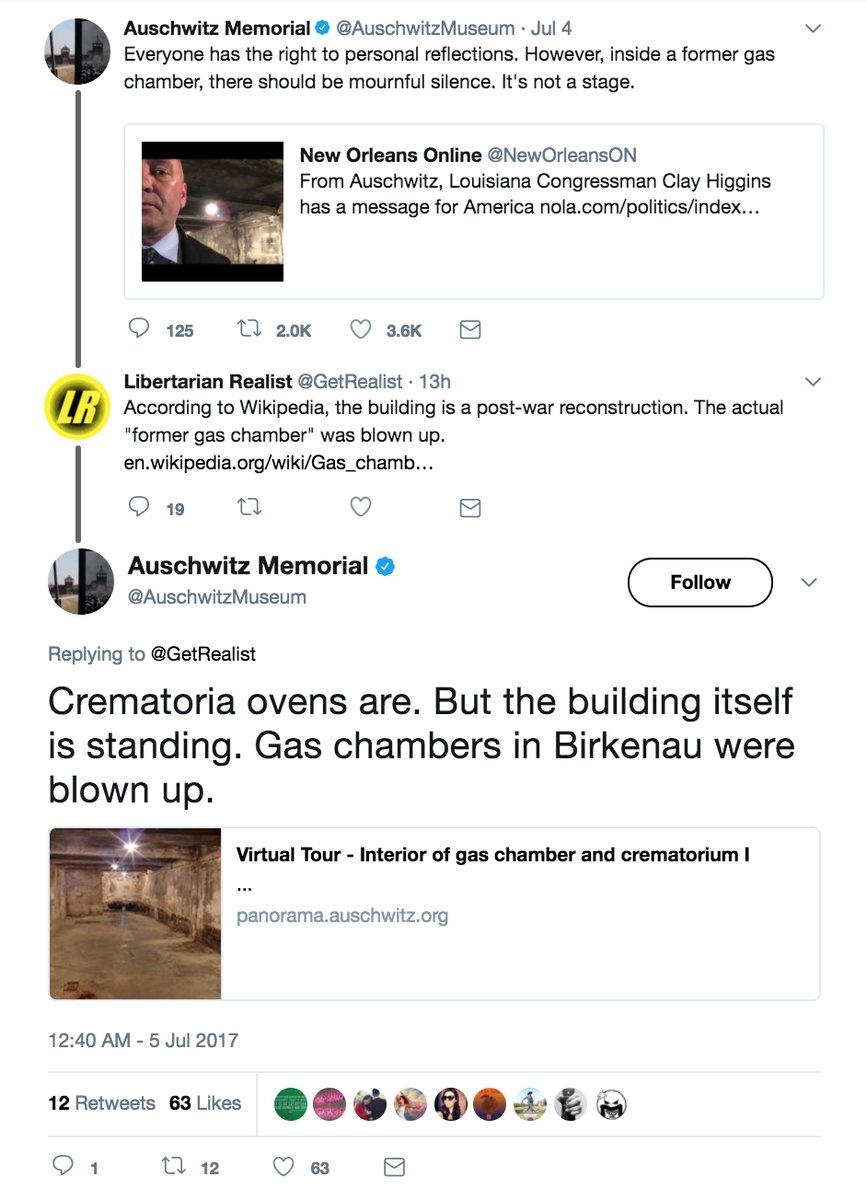Reply to Libertarian Realist's tweet
The width and height of the screenshot is (867, 1200).
[x=141, y=508]
